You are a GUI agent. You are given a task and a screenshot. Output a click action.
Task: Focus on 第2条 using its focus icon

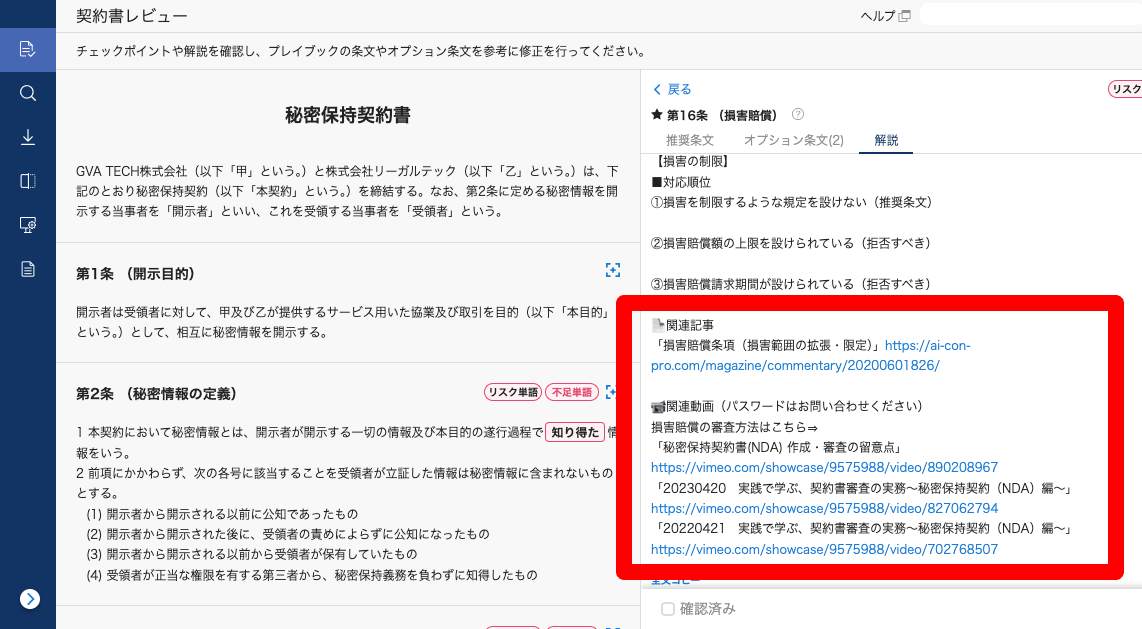coord(611,392)
